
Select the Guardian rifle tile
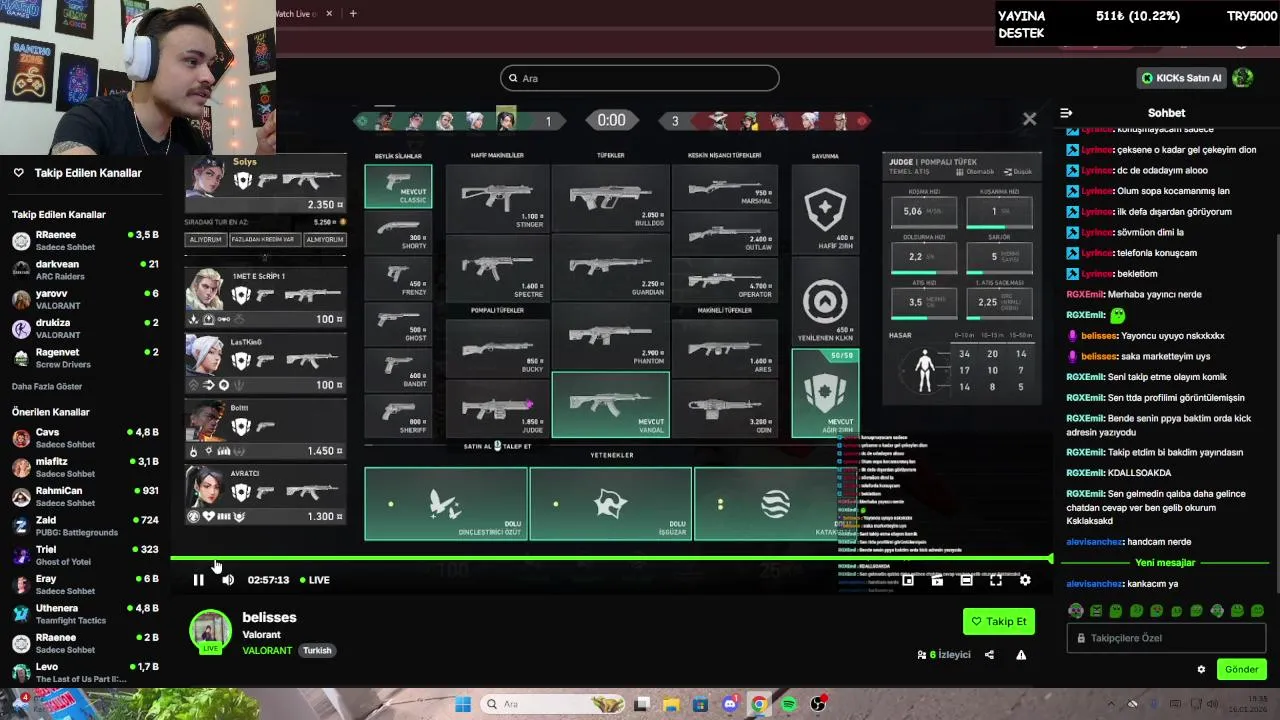610,267
